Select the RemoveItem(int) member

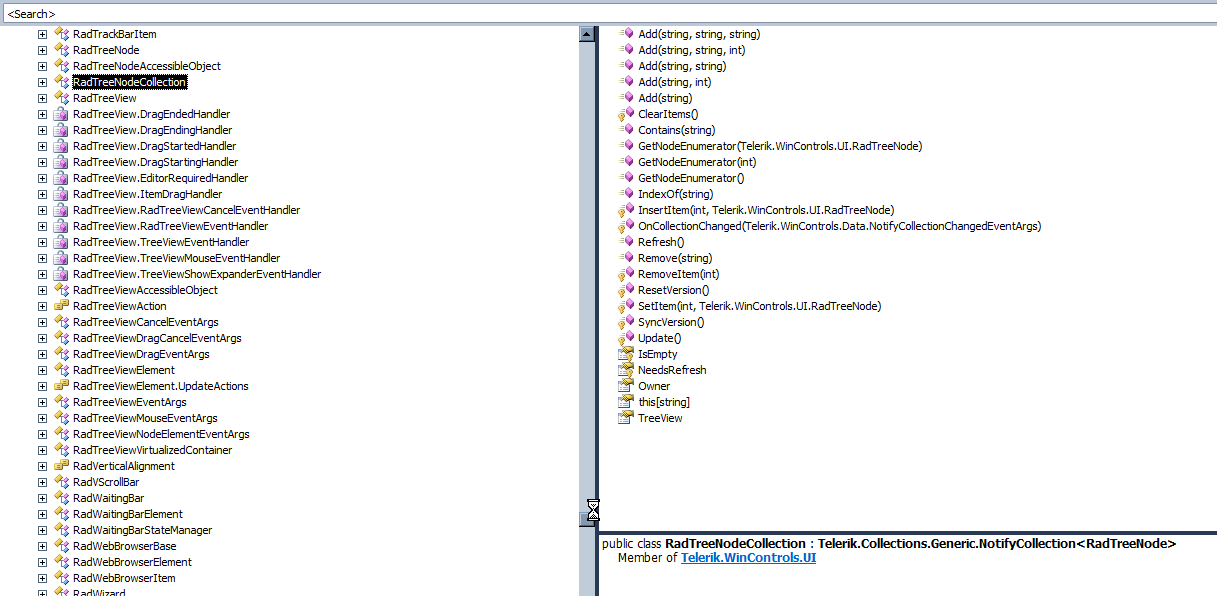678,274
